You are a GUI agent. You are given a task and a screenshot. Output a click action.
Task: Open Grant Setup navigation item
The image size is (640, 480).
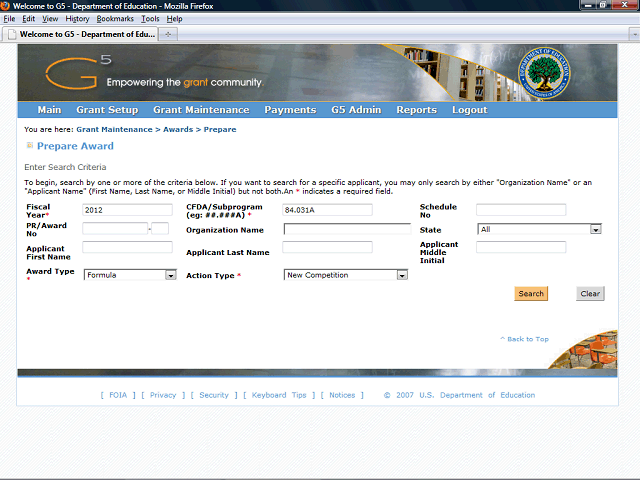click(107, 110)
